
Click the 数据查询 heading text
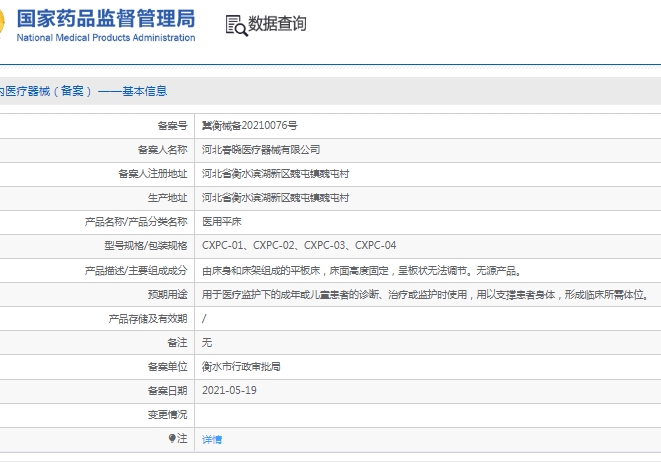tap(277, 24)
